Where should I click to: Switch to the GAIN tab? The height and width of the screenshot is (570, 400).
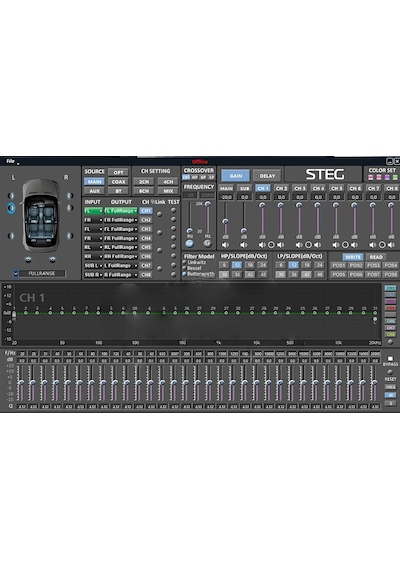236,176
